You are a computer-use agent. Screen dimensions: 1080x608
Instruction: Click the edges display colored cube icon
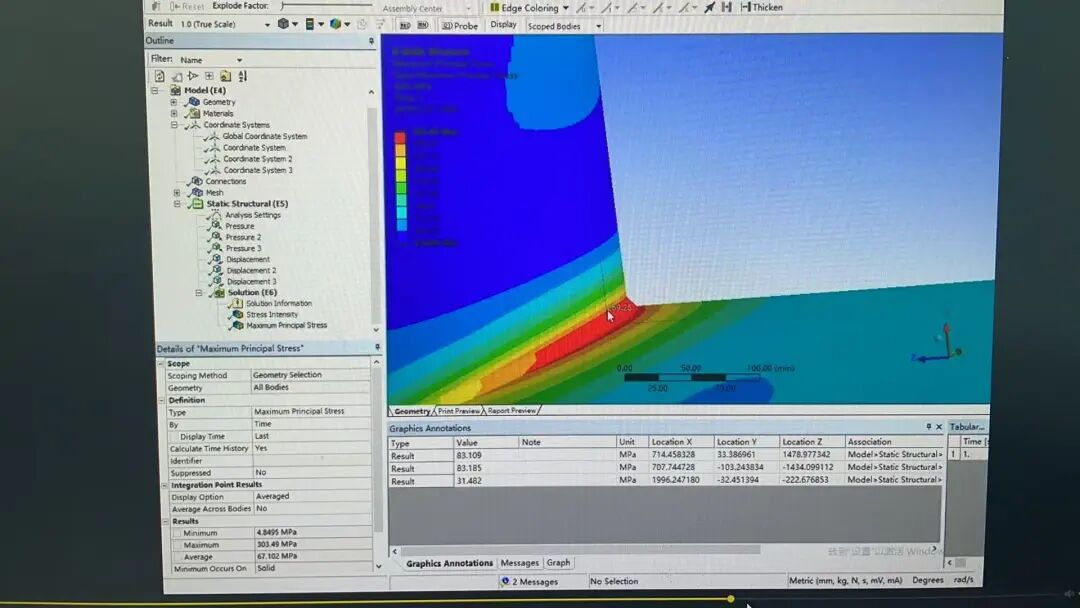point(335,24)
